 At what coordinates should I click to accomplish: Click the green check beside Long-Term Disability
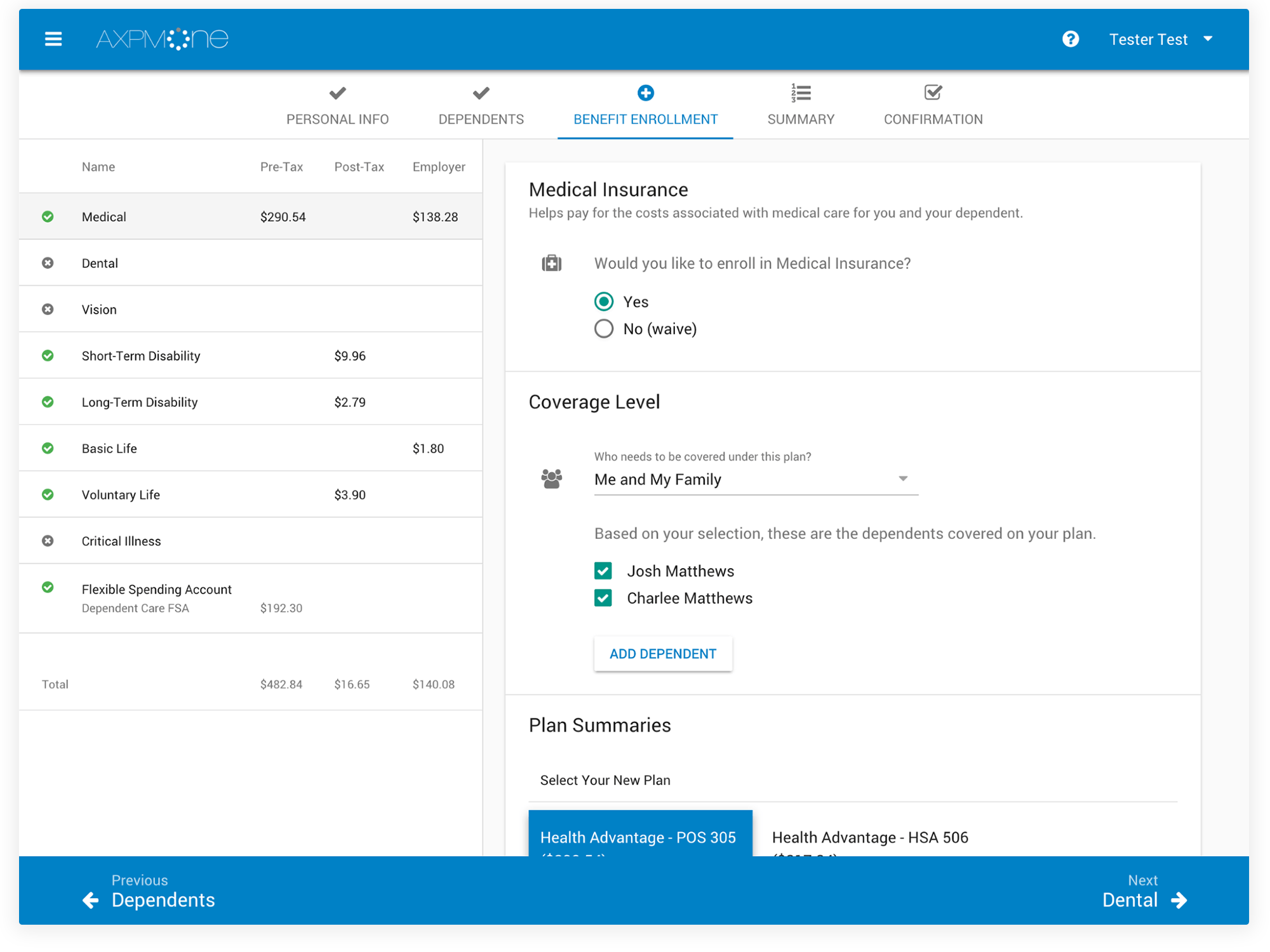click(48, 402)
